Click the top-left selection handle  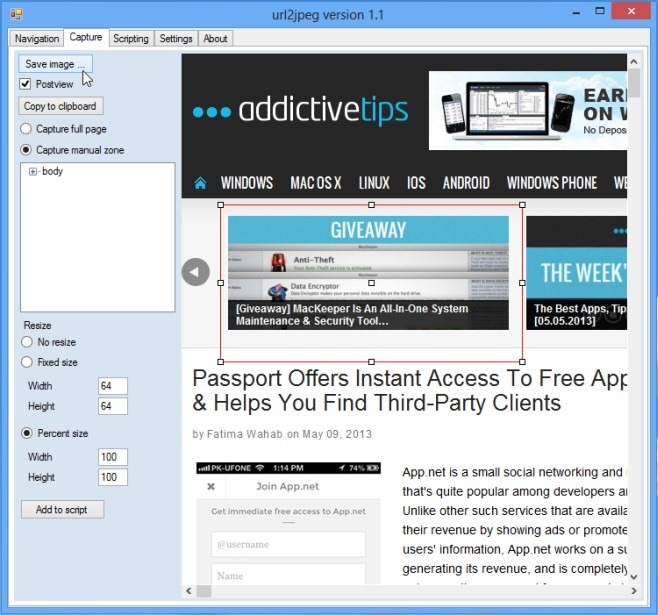coord(221,205)
